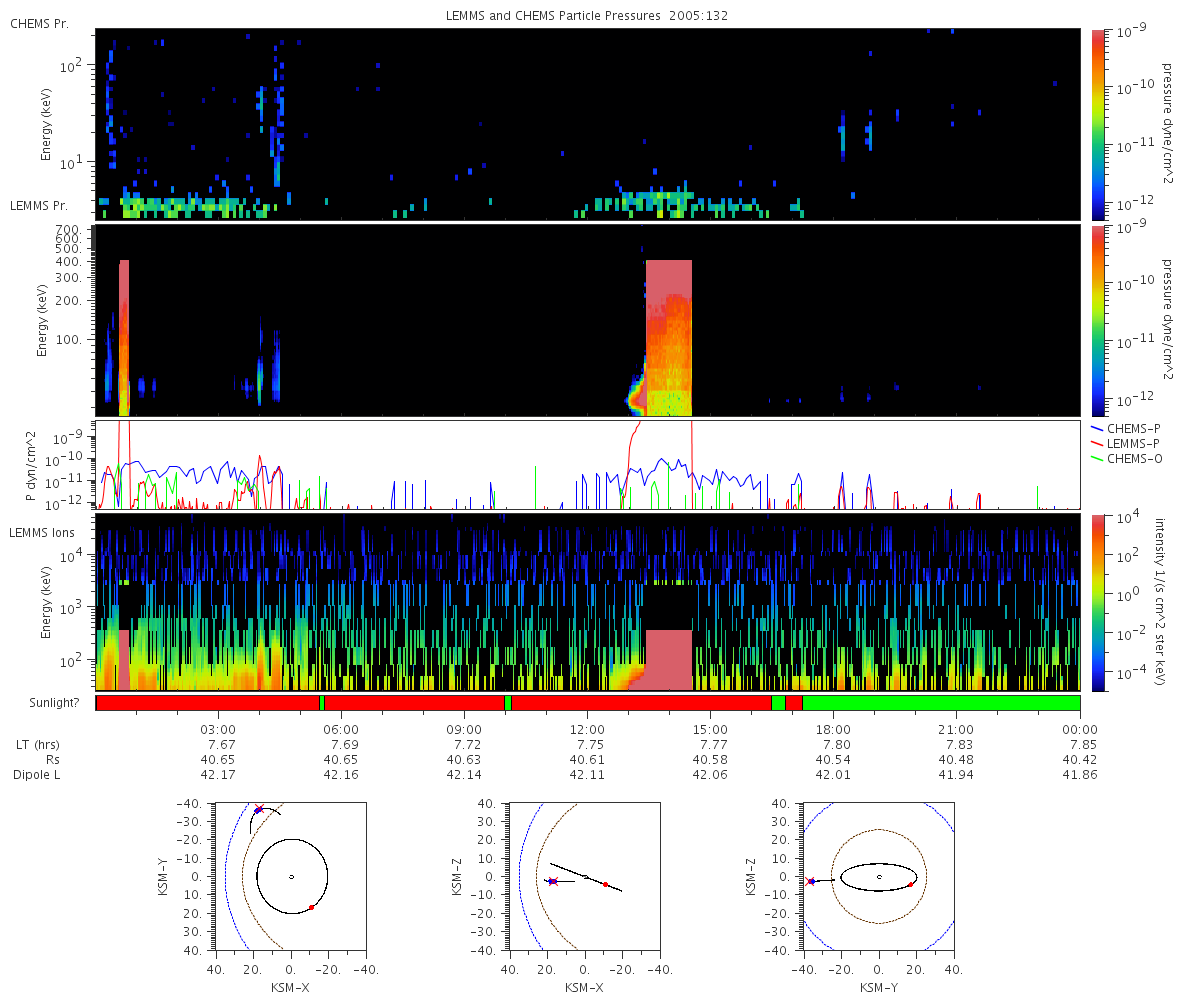Click the 15:00 time tick label

coord(711,730)
